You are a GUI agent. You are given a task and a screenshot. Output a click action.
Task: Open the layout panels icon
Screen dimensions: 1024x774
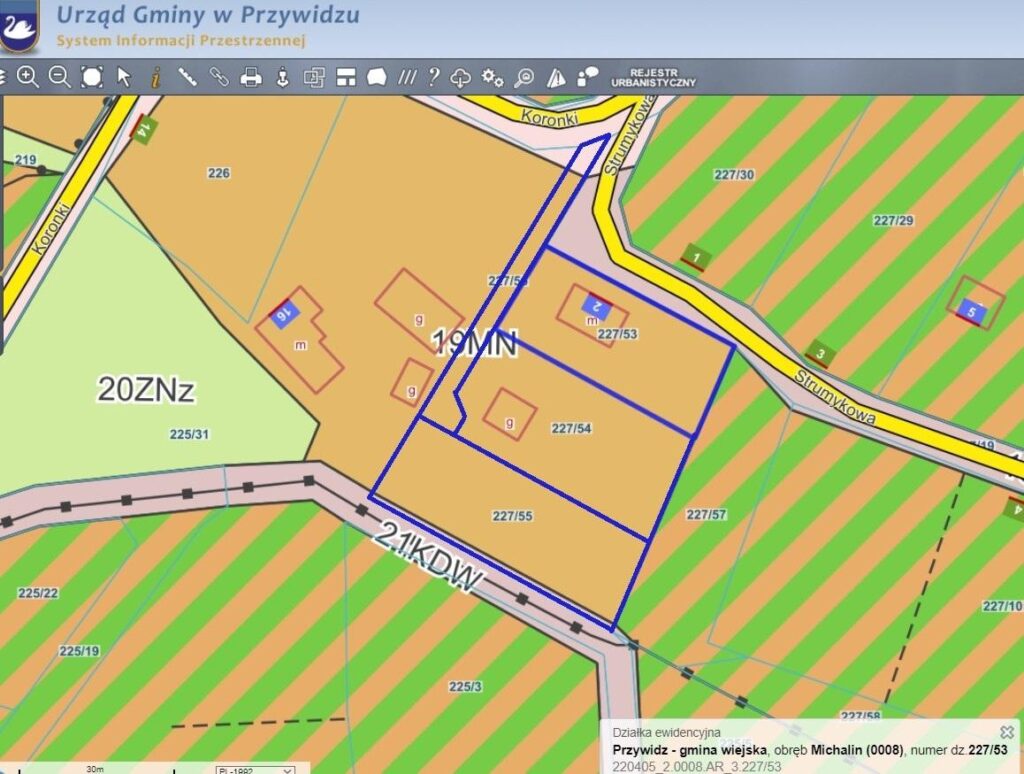point(345,78)
